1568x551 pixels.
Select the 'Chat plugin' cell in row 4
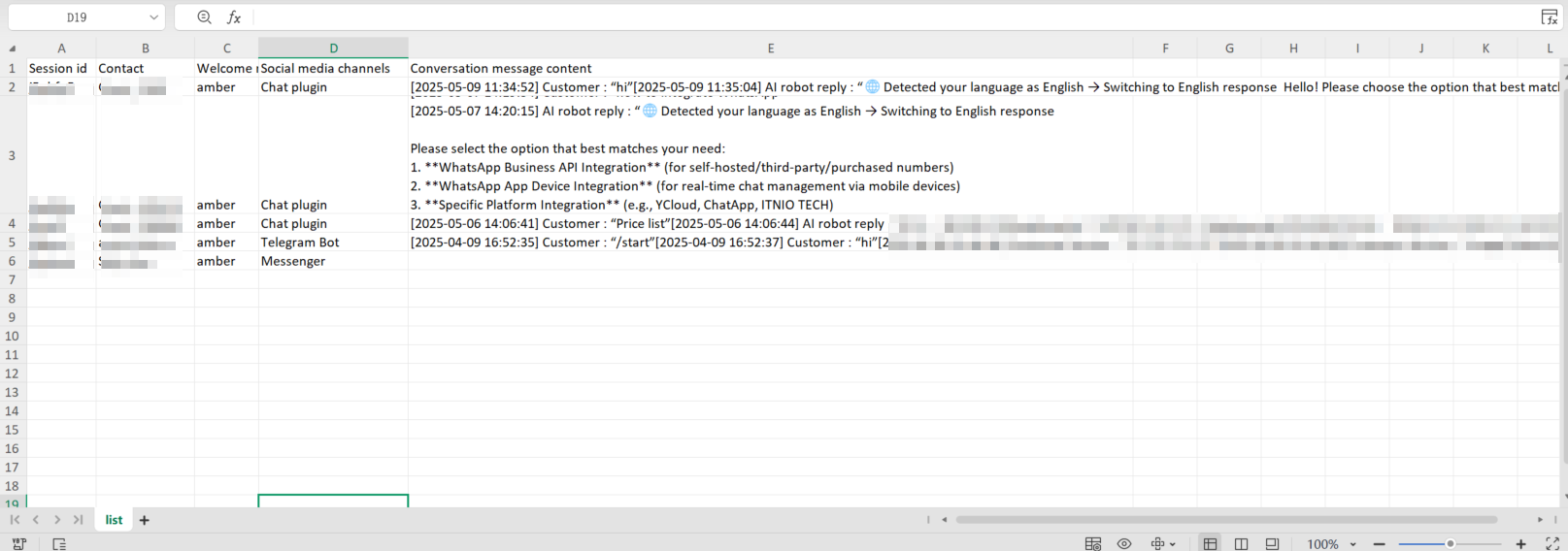(333, 224)
